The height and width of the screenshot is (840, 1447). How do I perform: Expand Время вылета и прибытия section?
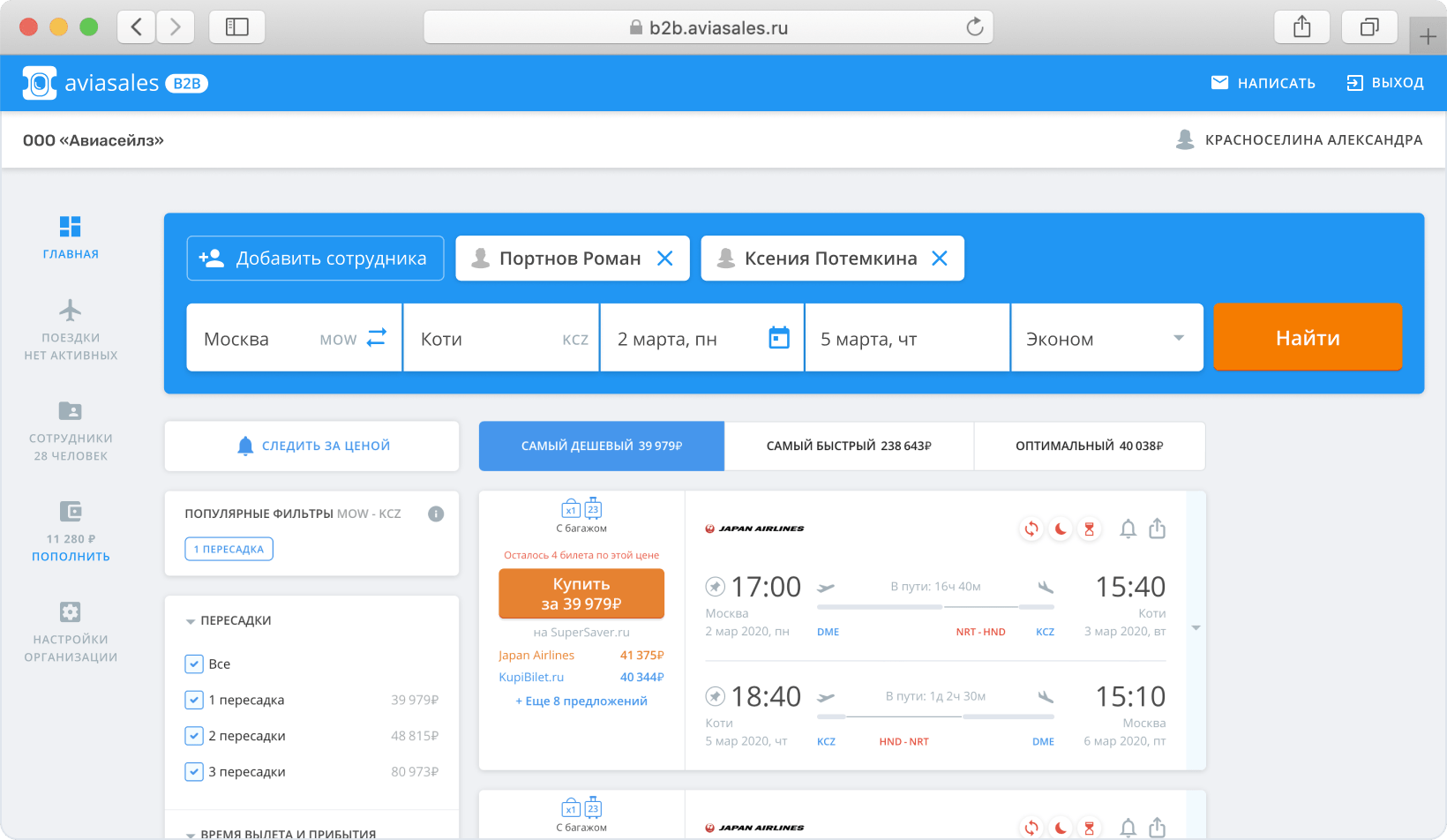[281, 834]
